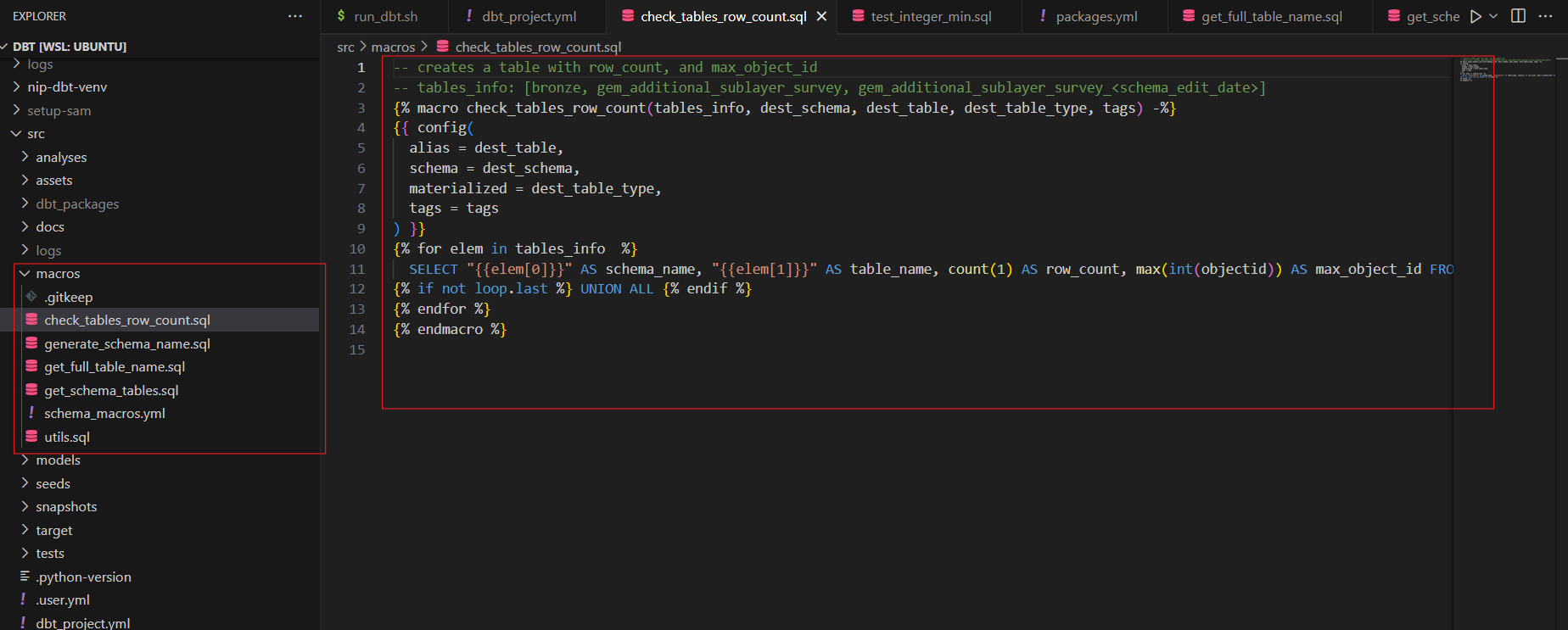Click the EXPLORER panel title

click(x=39, y=16)
